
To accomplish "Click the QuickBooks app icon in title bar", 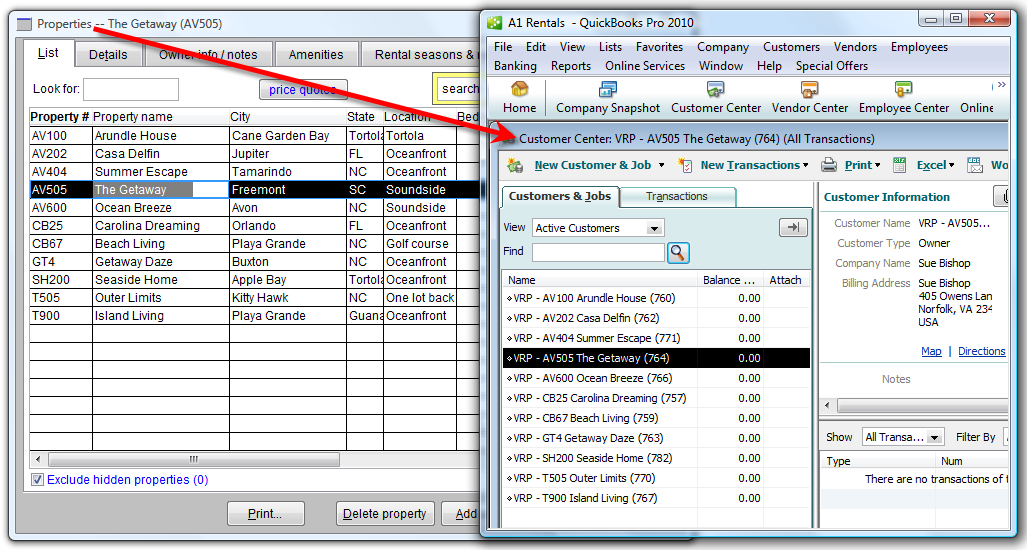I will (495, 23).
